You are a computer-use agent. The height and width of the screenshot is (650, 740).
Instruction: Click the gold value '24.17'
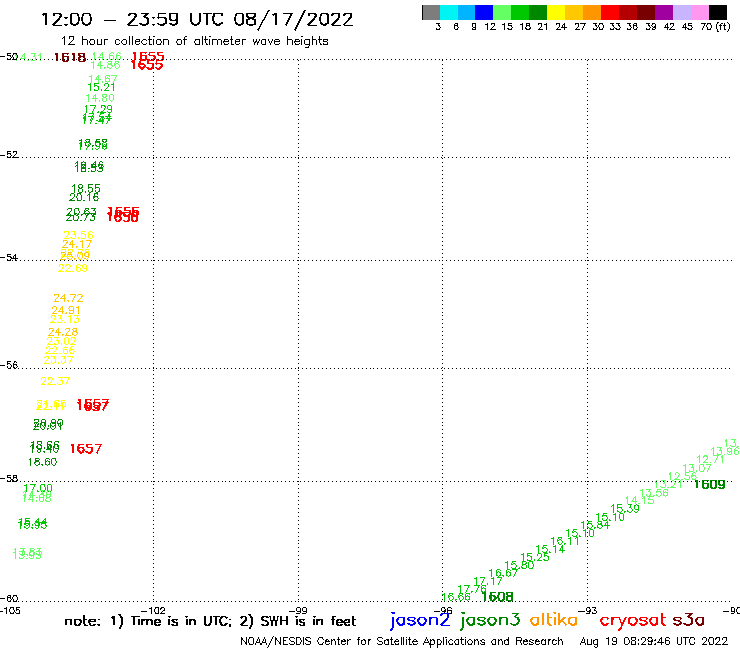(x=76, y=244)
